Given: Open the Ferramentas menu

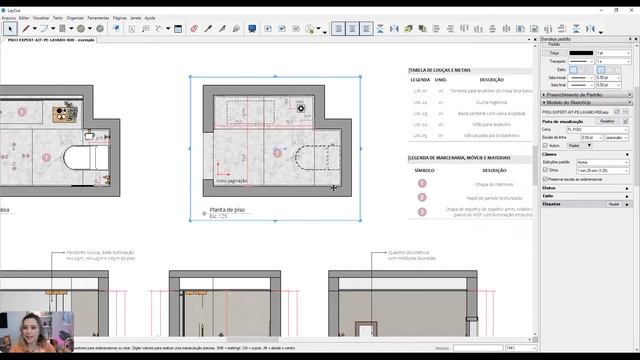Looking at the screenshot, I should click(x=98, y=18).
